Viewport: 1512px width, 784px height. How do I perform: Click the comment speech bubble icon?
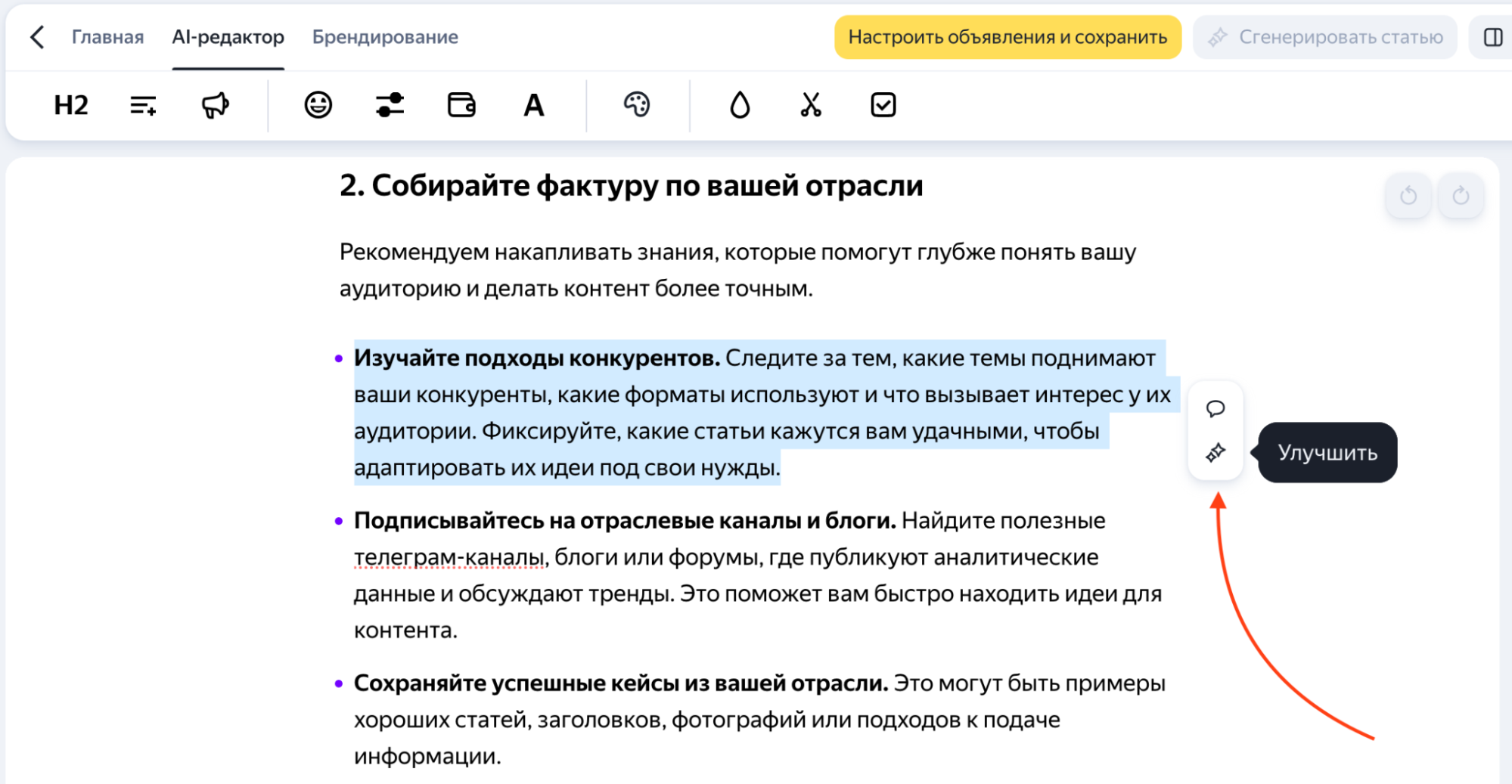tap(1215, 409)
